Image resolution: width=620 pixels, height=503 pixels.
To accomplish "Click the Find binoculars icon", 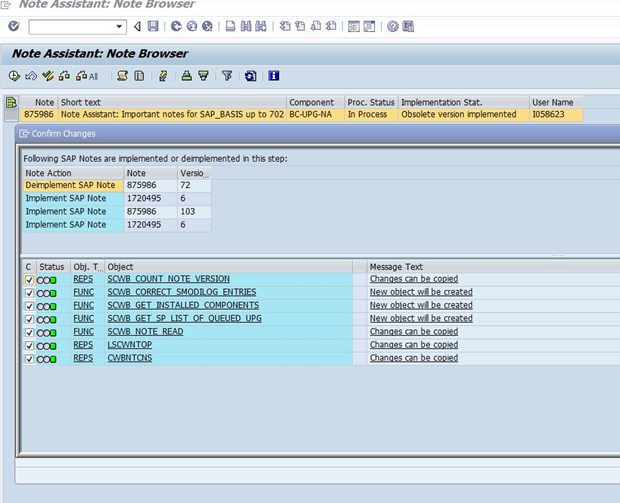I will (x=246, y=26).
